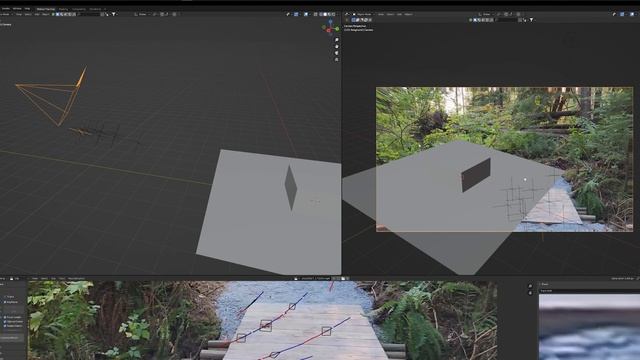Open View menu in right viewport header

(381, 14)
